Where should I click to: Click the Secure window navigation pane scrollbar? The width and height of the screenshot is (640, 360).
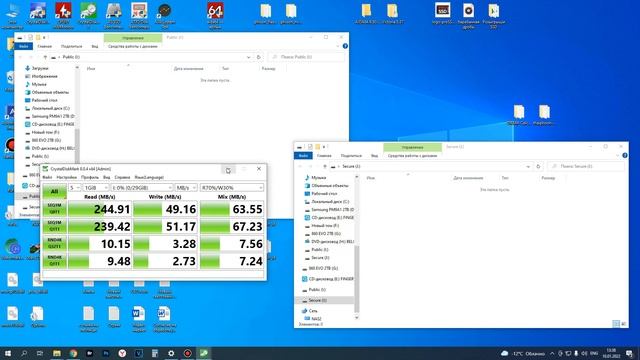(x=357, y=278)
